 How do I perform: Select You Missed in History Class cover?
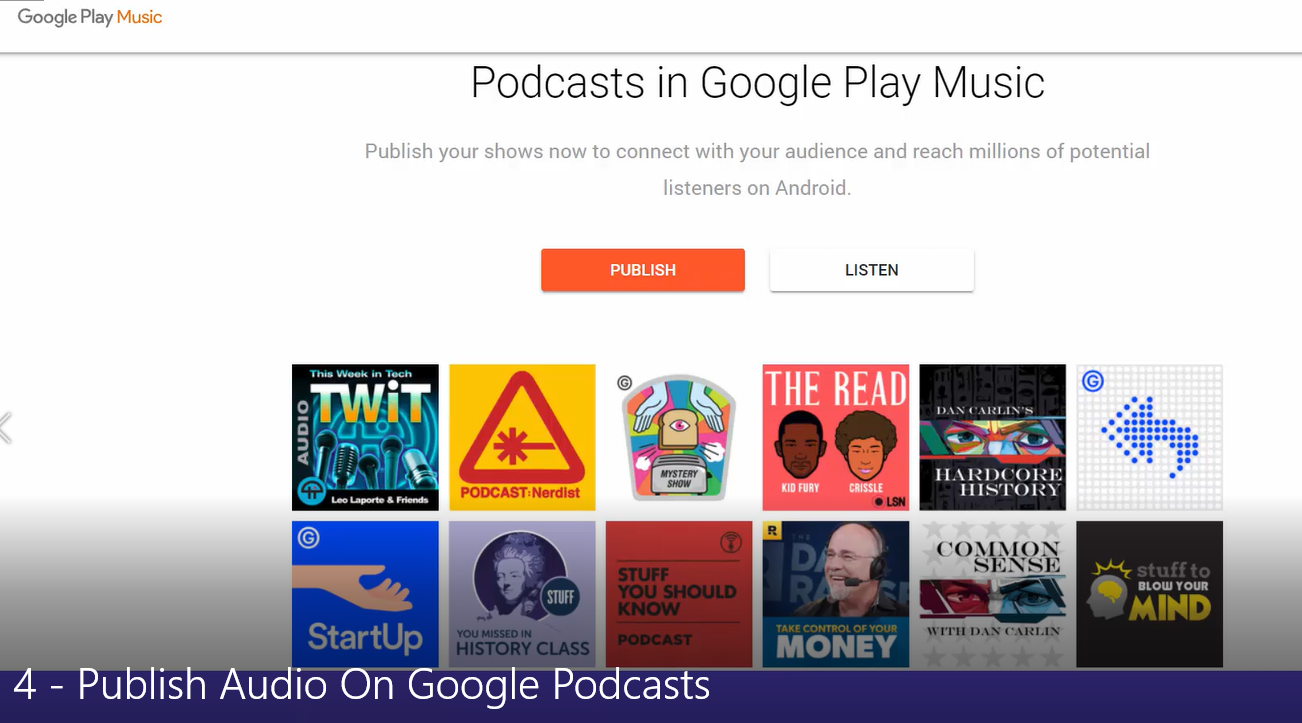[x=522, y=594]
